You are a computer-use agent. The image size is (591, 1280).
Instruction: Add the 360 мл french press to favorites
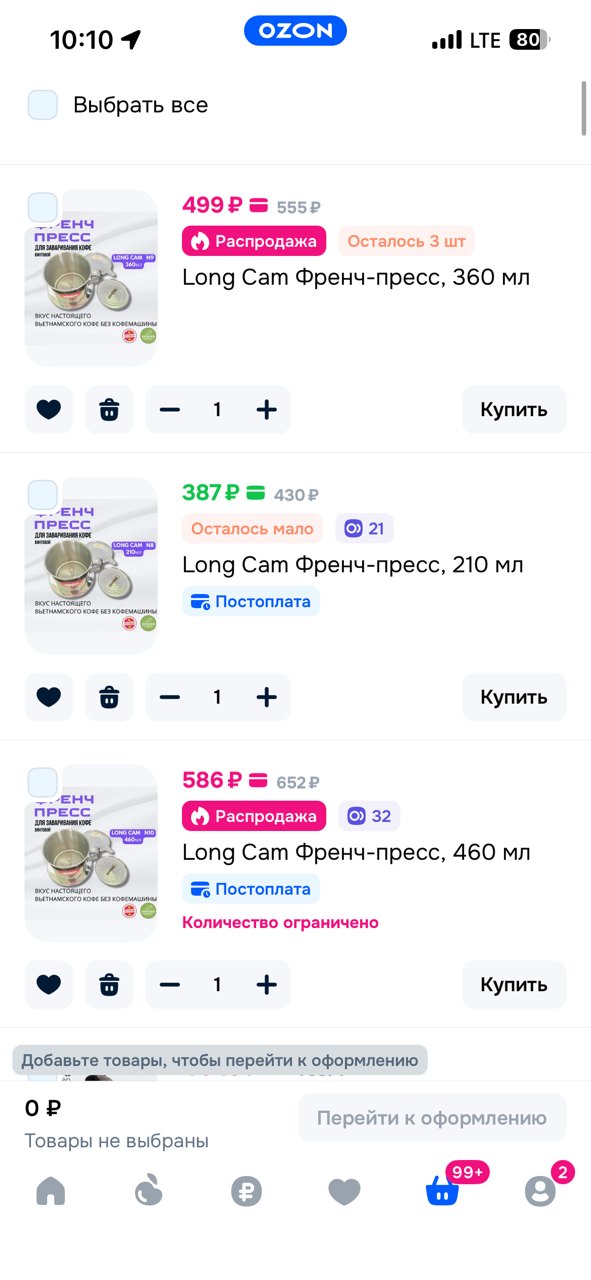point(49,409)
